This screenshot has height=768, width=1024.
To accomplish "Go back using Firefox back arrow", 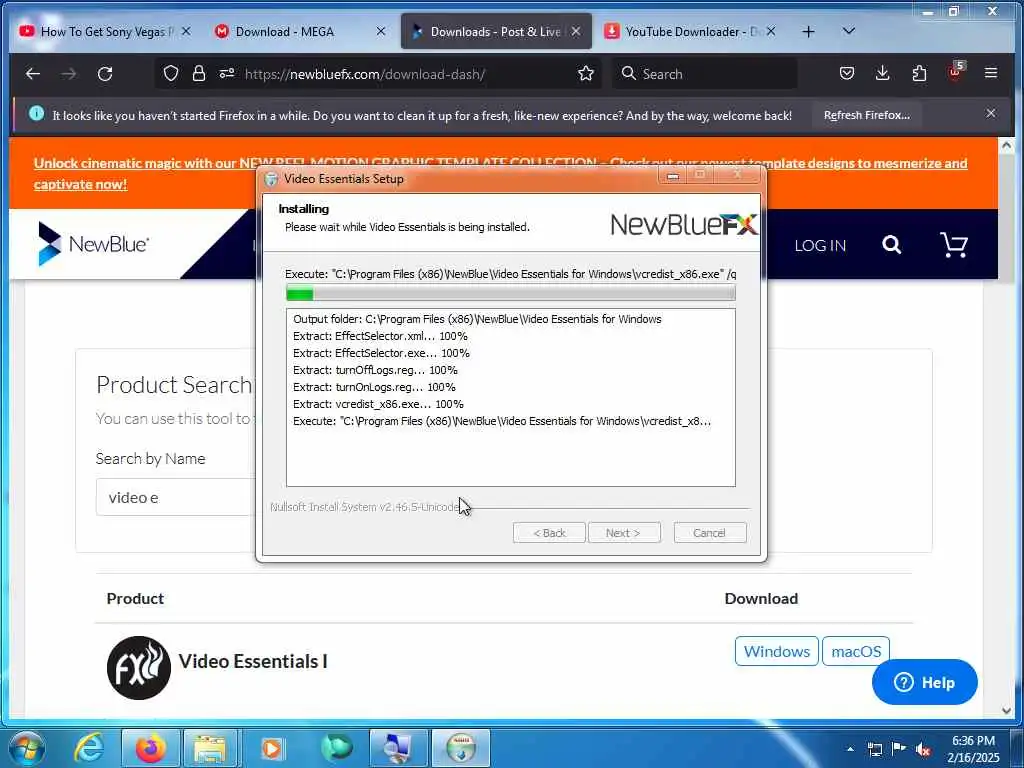I will pyautogui.click(x=33, y=74).
